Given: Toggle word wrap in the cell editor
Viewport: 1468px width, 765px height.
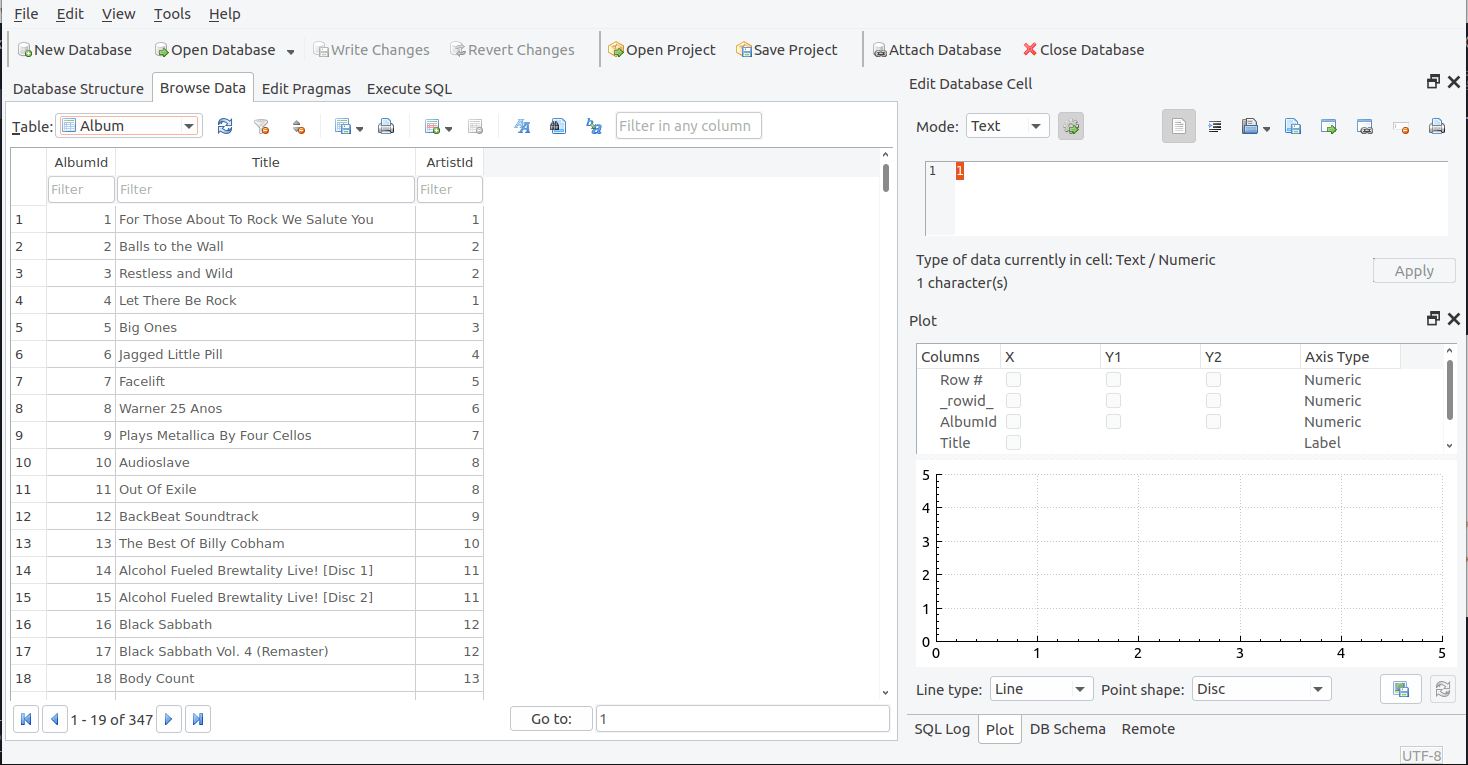Looking at the screenshot, I should tap(1179, 126).
